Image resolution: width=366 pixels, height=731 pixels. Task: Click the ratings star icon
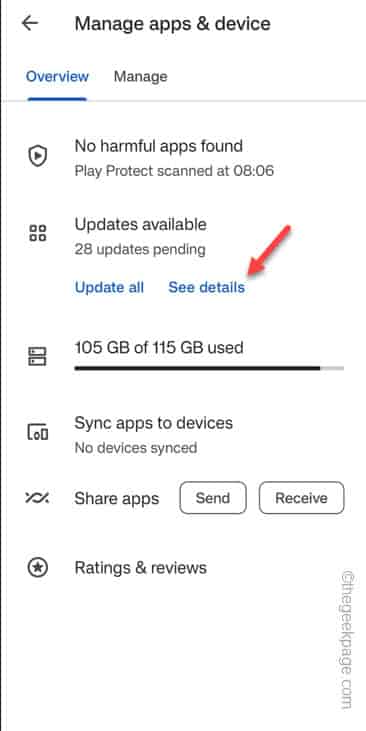38,568
